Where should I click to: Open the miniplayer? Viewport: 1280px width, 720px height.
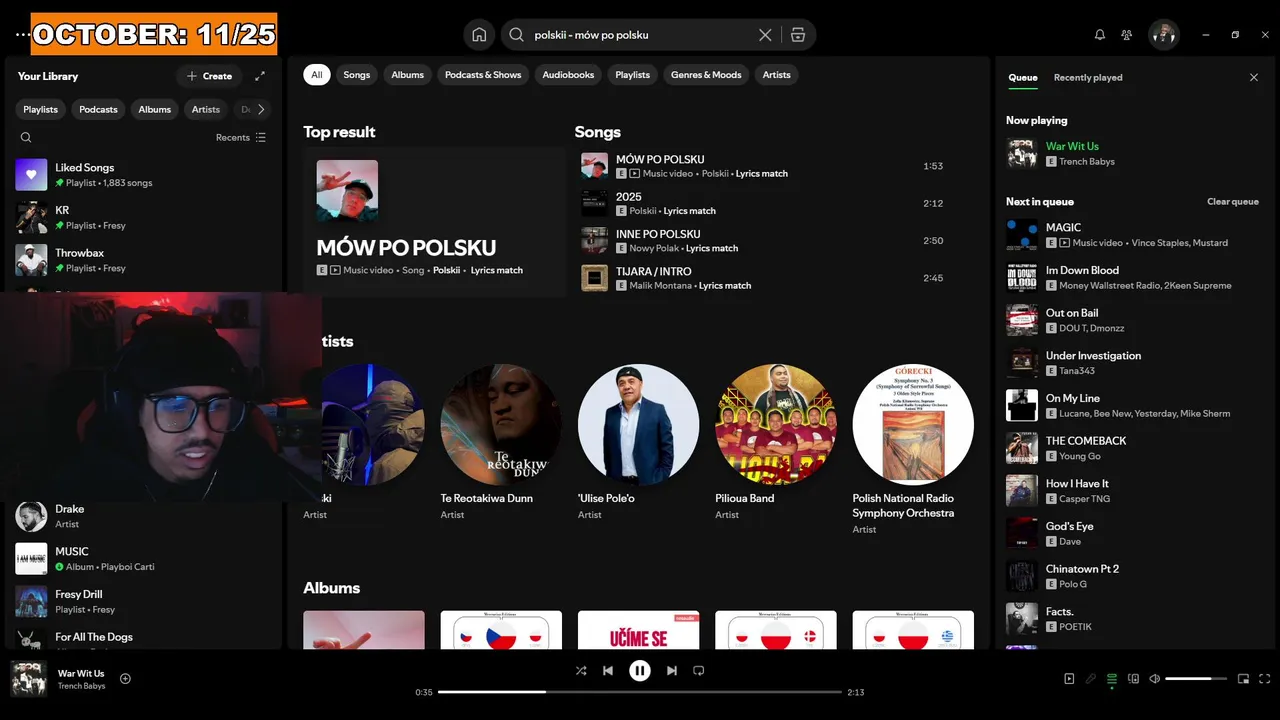click(x=1243, y=679)
